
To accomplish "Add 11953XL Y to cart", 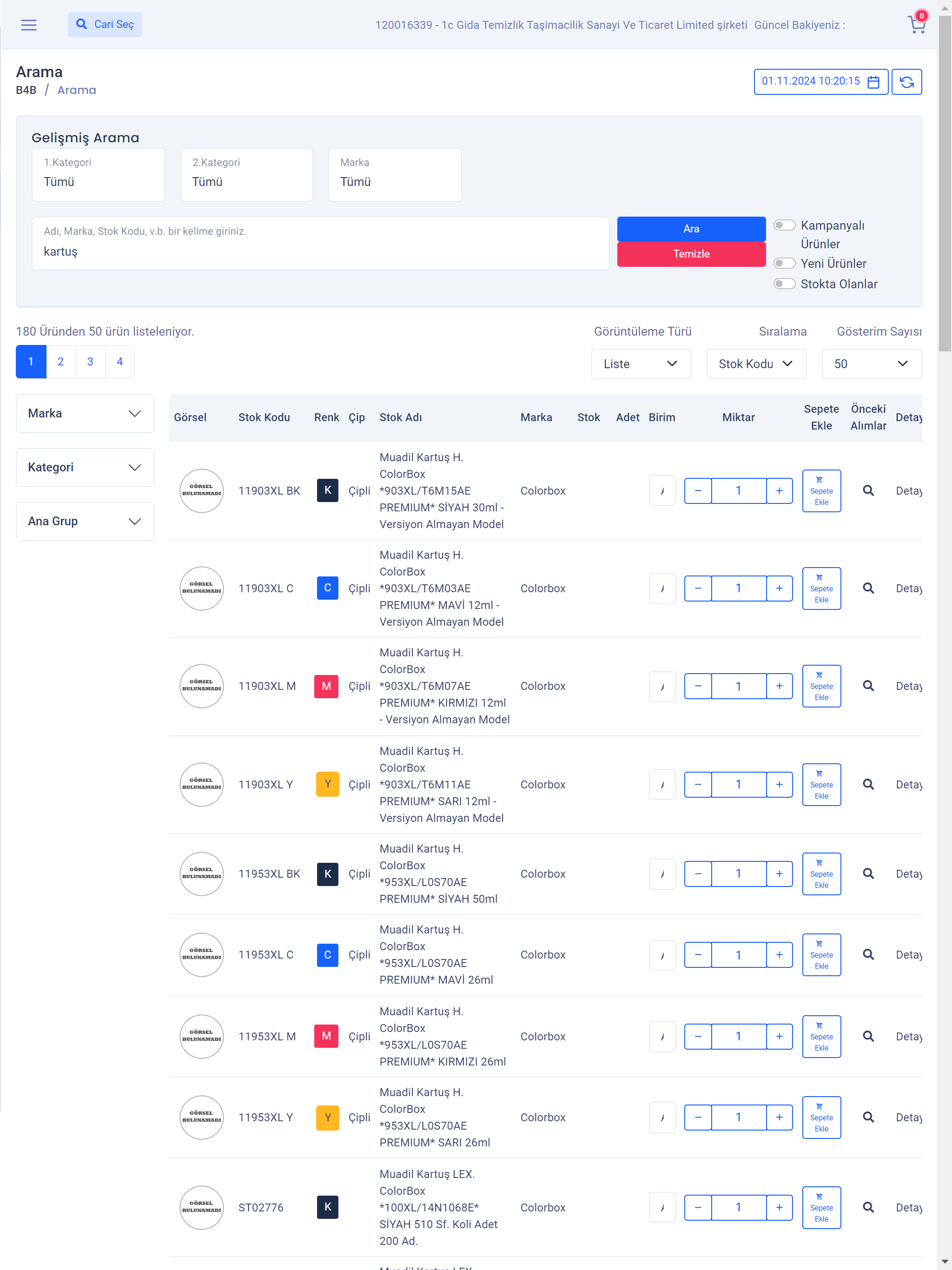I will tap(821, 1117).
